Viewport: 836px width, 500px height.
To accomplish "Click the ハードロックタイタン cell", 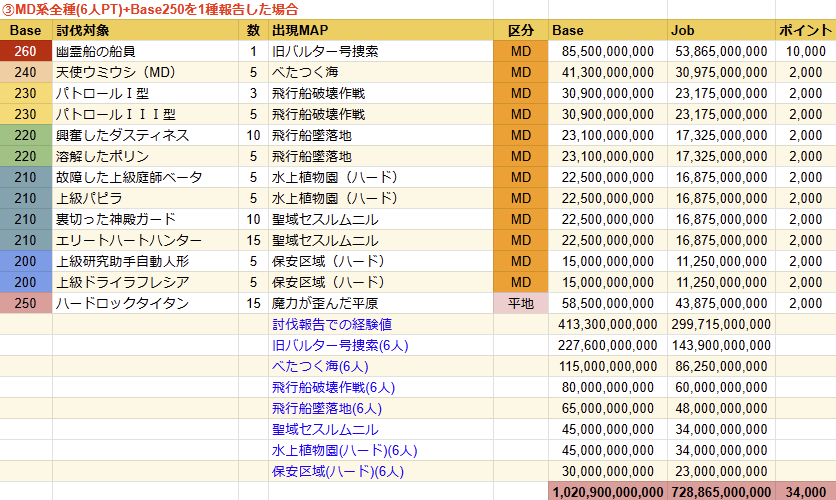I will 146,303.
